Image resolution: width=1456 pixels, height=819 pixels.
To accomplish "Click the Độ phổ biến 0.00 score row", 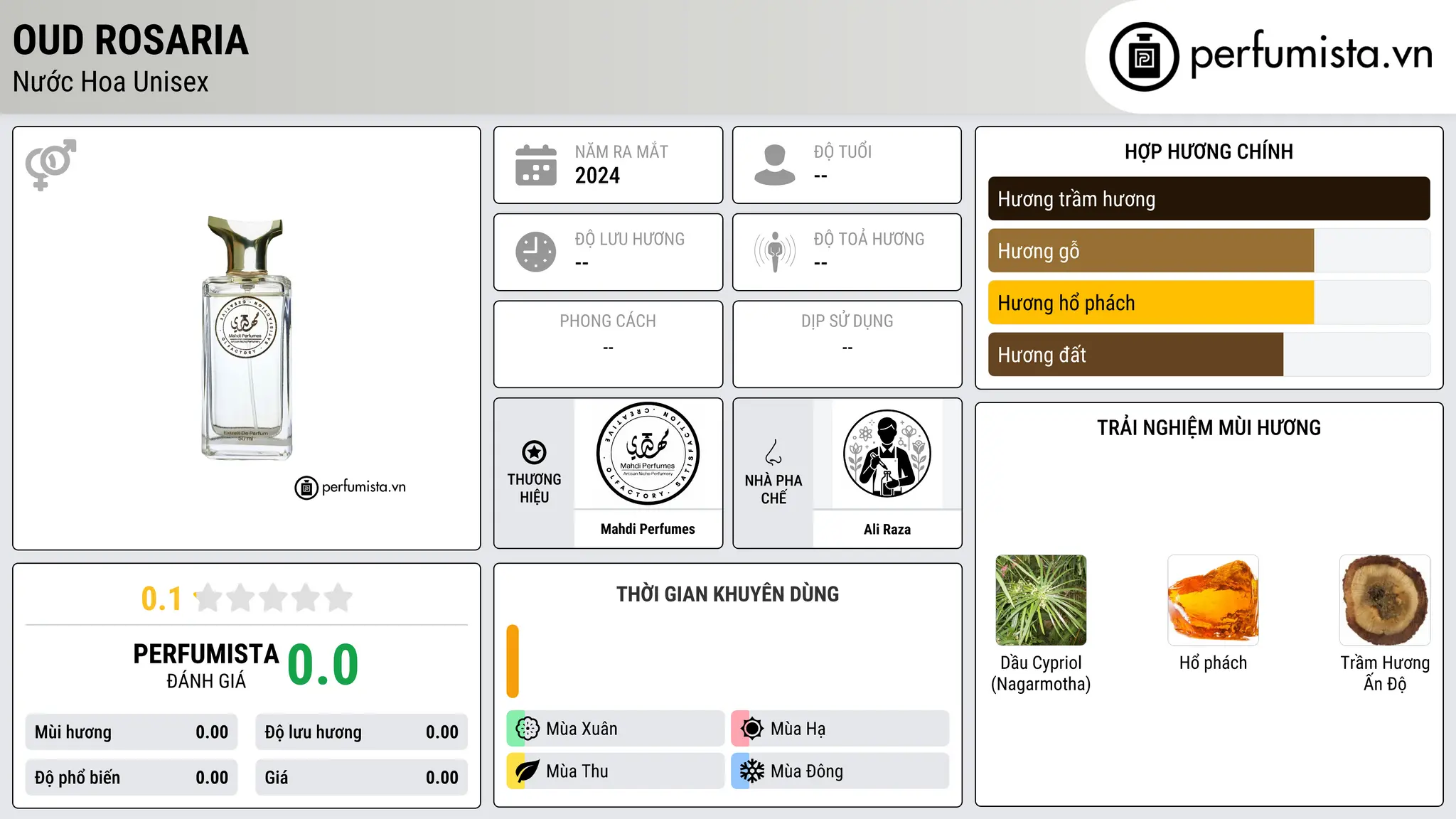I will pyautogui.click(x=132, y=778).
